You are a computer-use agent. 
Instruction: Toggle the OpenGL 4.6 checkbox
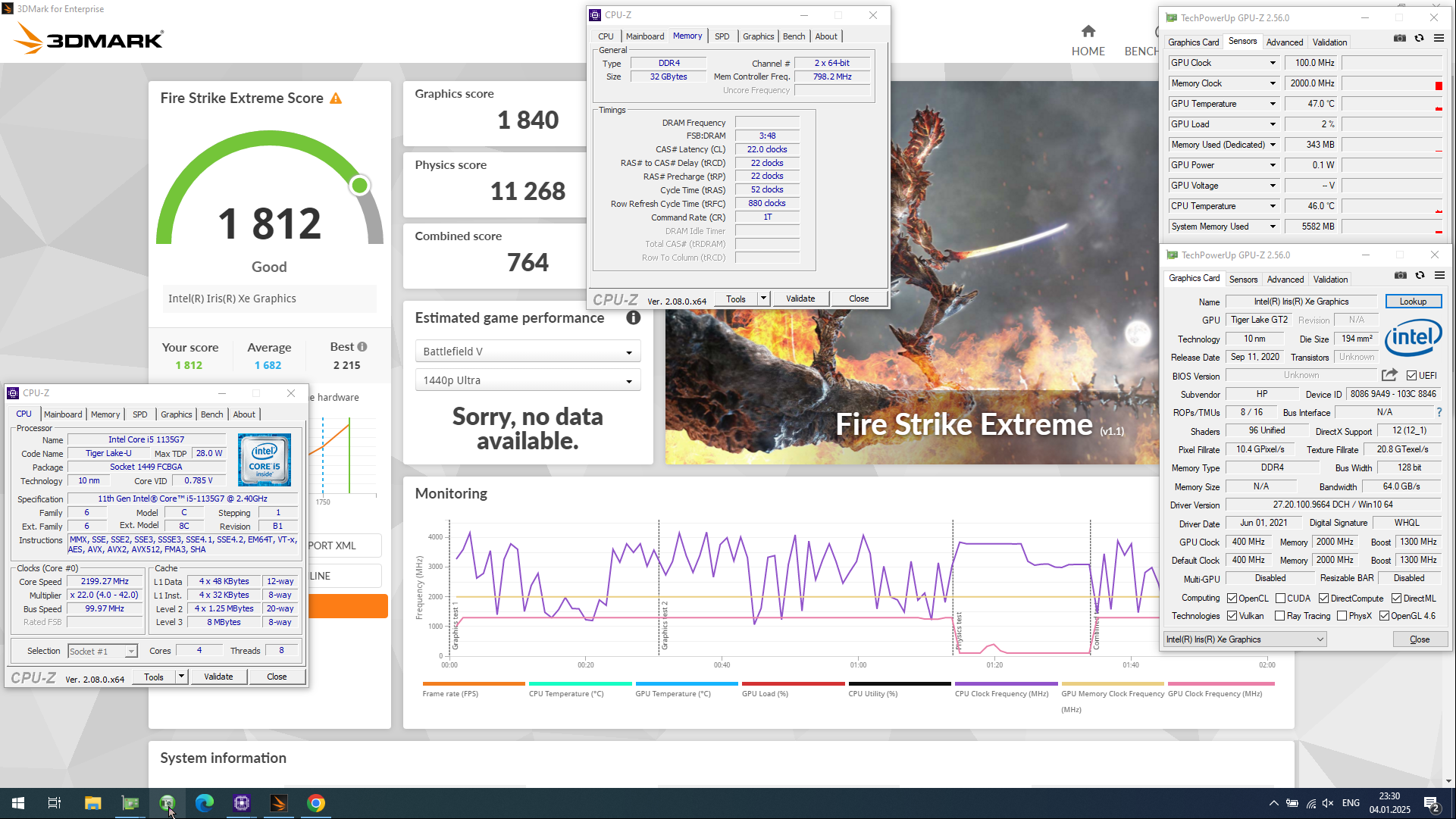pyautogui.click(x=1384, y=616)
